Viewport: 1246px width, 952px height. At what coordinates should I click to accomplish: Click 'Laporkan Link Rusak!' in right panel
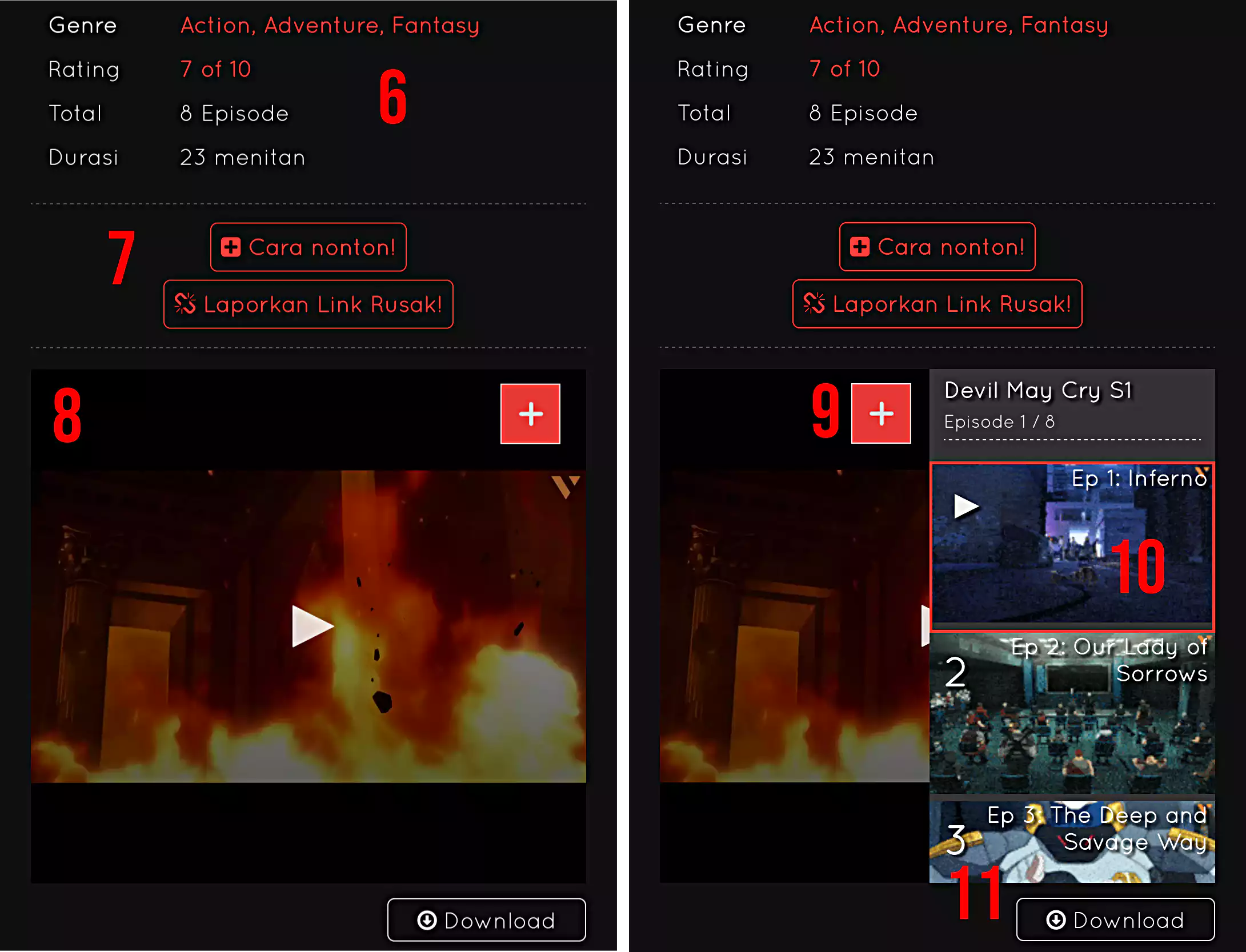point(937,304)
